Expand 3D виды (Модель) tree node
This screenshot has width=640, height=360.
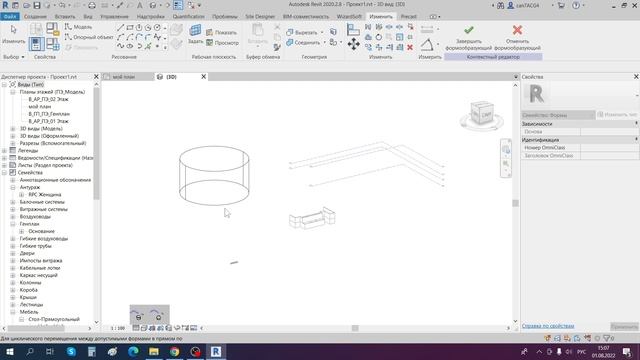click(x=13, y=129)
